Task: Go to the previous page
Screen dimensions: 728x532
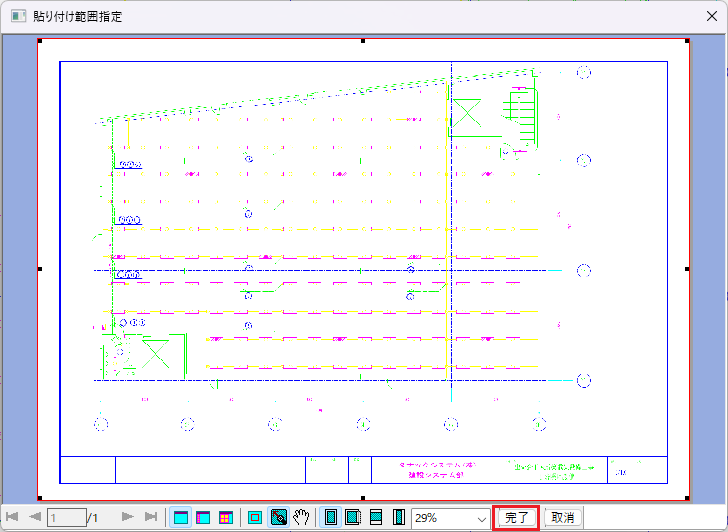Action: (x=35, y=517)
